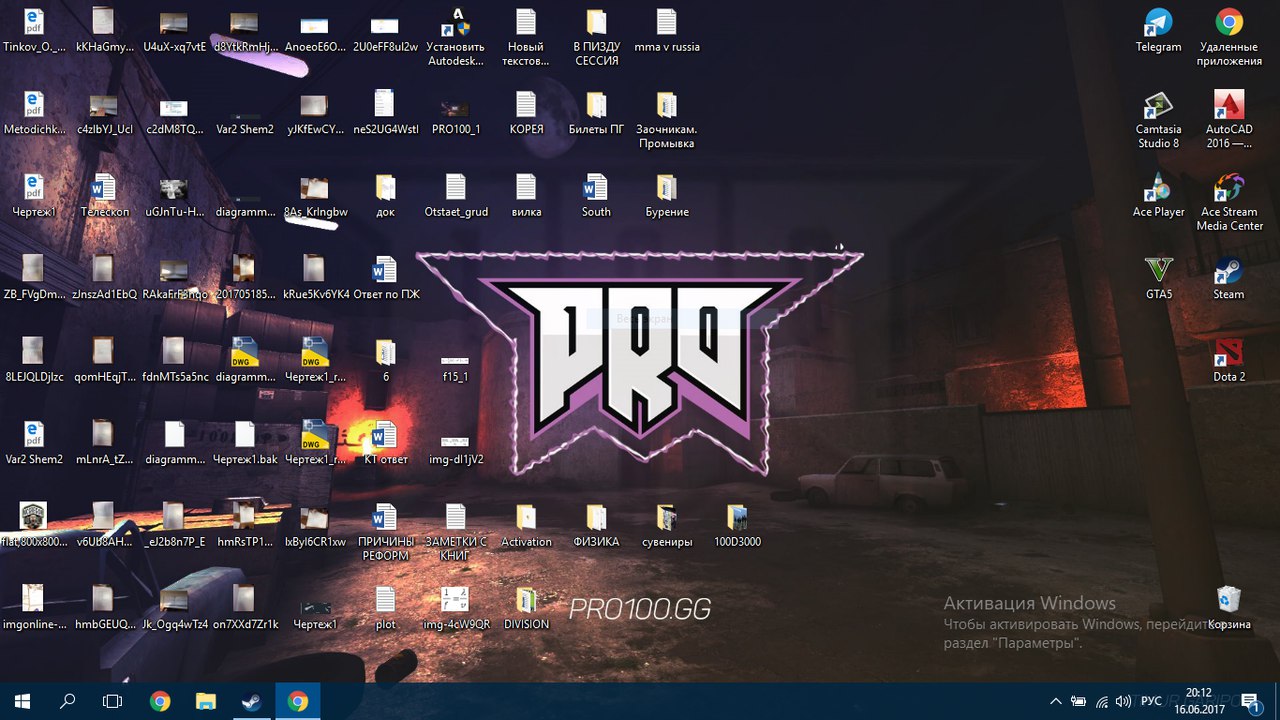Select the PRO100_1 image file
The width and height of the screenshot is (1280, 720).
pyautogui.click(x=455, y=114)
